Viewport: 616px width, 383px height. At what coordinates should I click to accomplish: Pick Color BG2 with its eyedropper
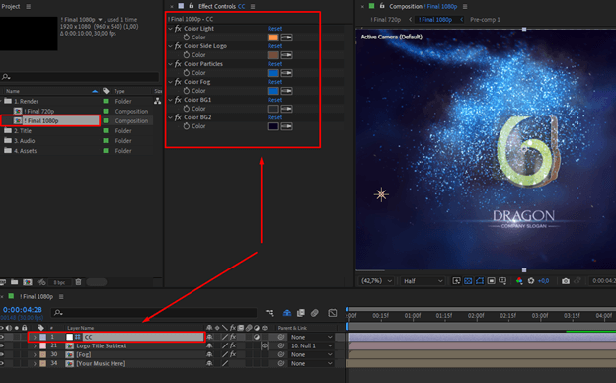tap(286, 126)
